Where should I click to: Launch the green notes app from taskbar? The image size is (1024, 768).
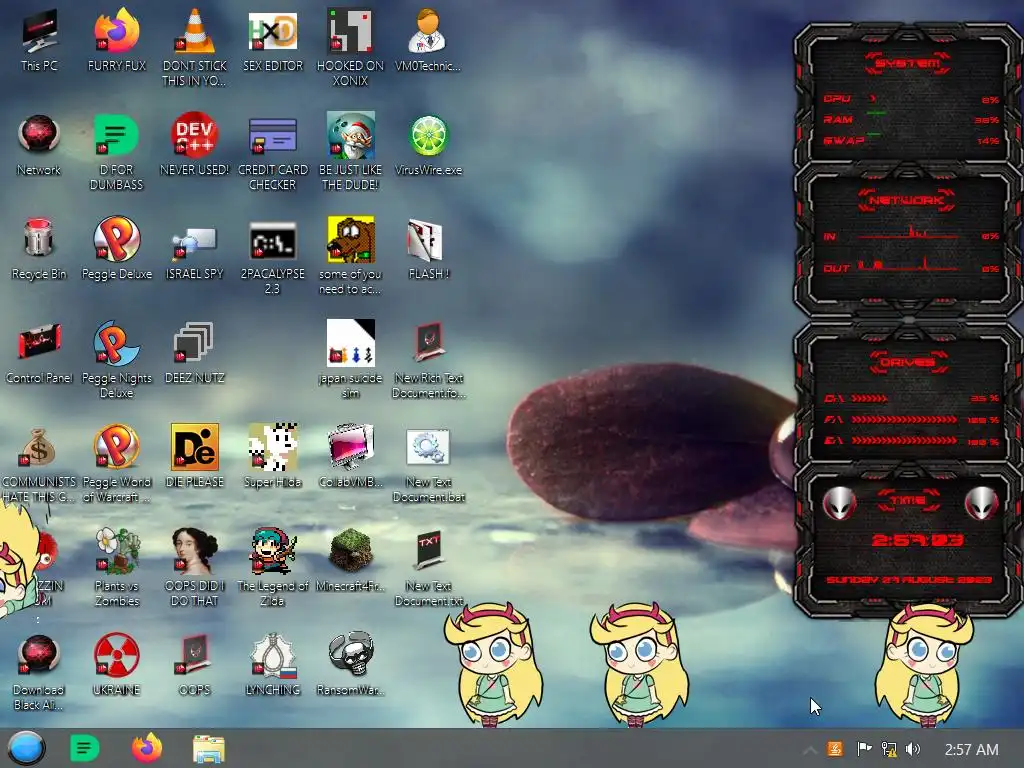pos(84,748)
